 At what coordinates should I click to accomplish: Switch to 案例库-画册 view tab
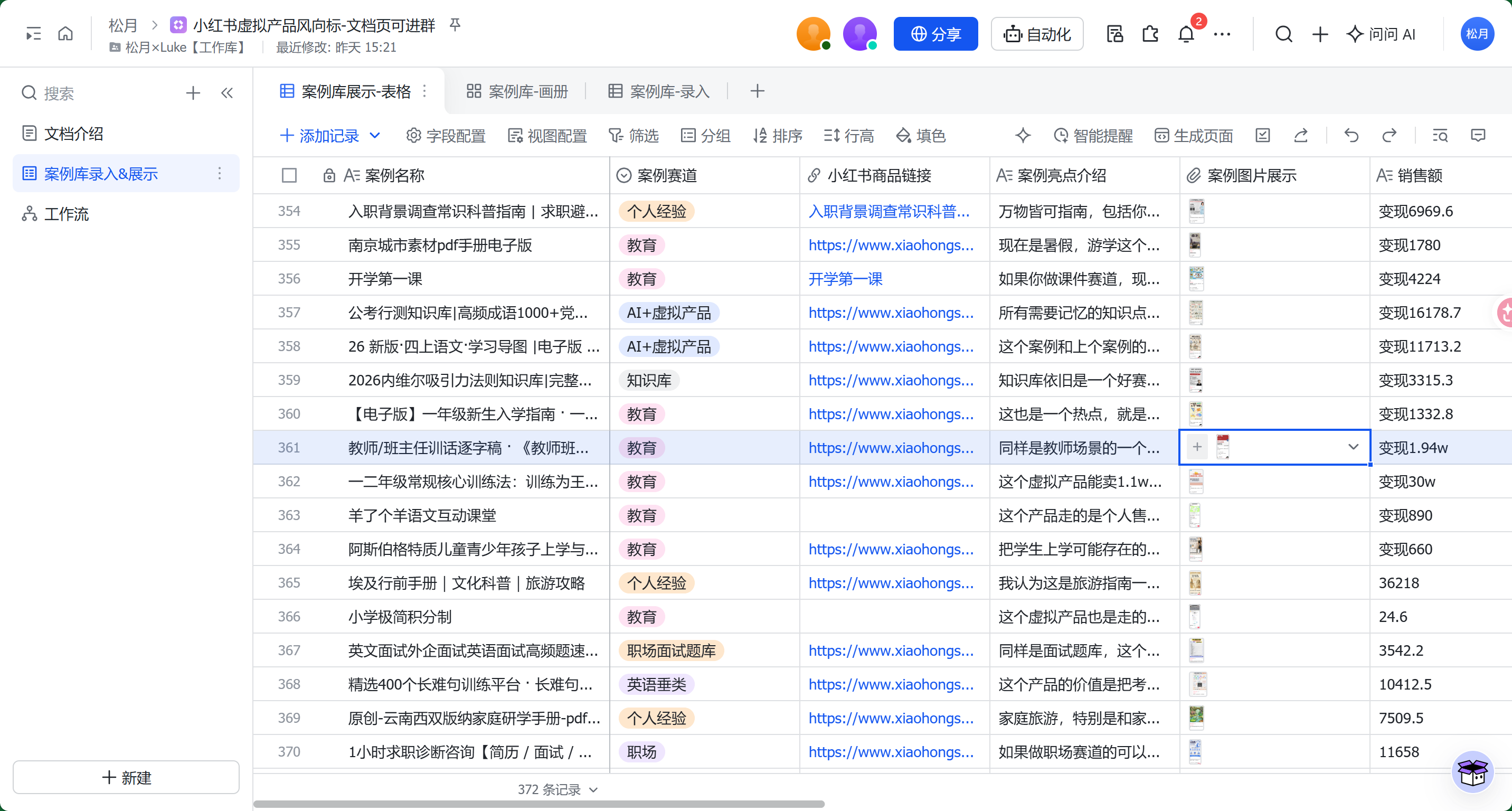coord(517,91)
